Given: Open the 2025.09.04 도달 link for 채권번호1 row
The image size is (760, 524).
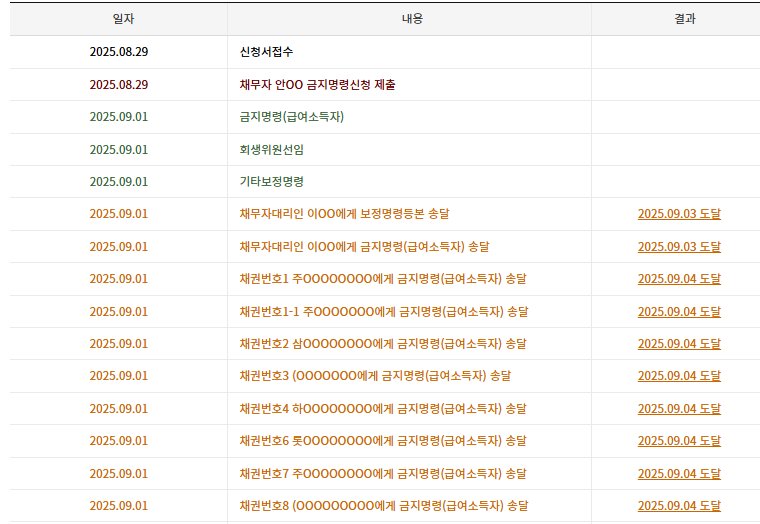Looking at the screenshot, I should (x=679, y=279).
